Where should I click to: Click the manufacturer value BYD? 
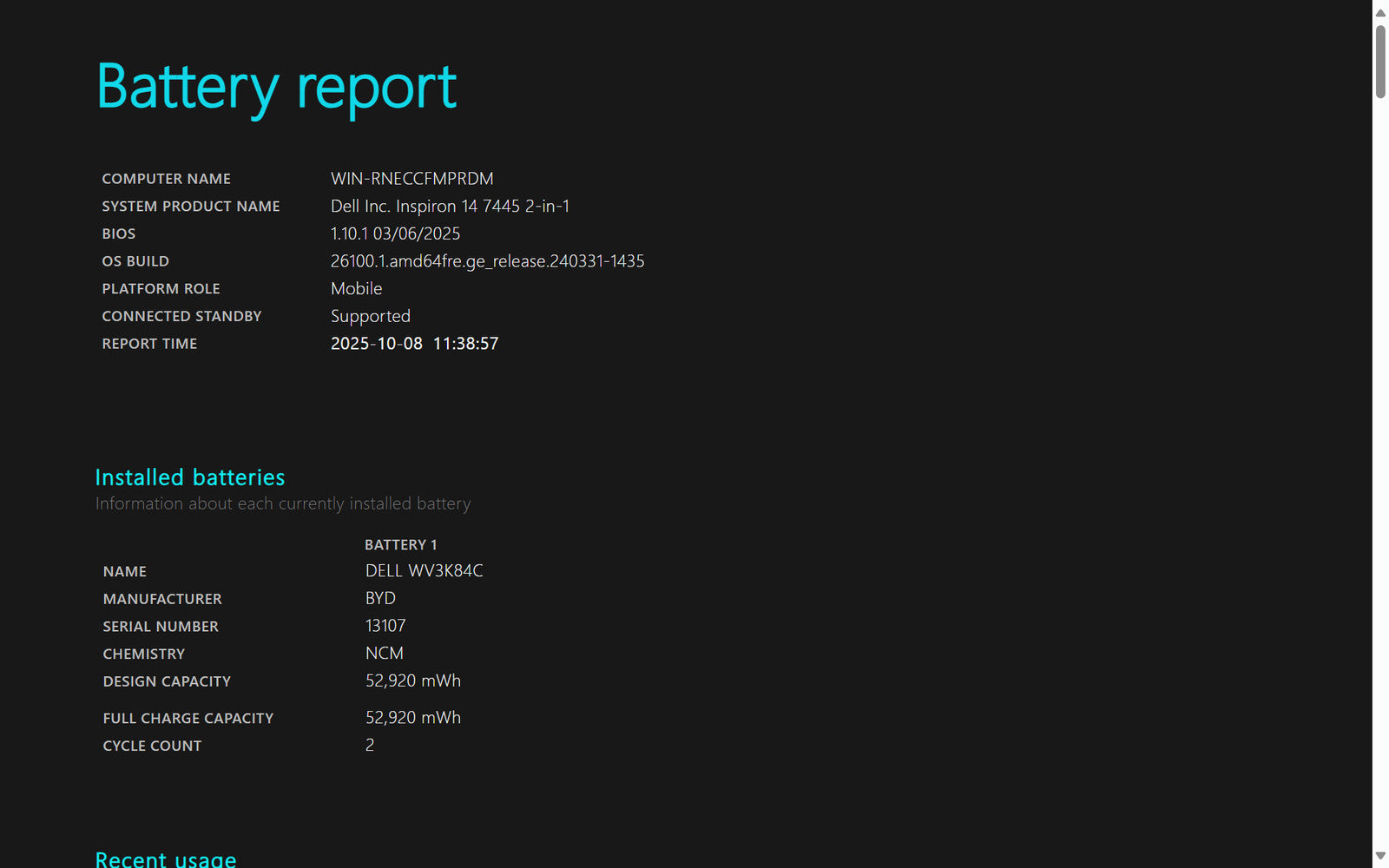[x=380, y=599]
